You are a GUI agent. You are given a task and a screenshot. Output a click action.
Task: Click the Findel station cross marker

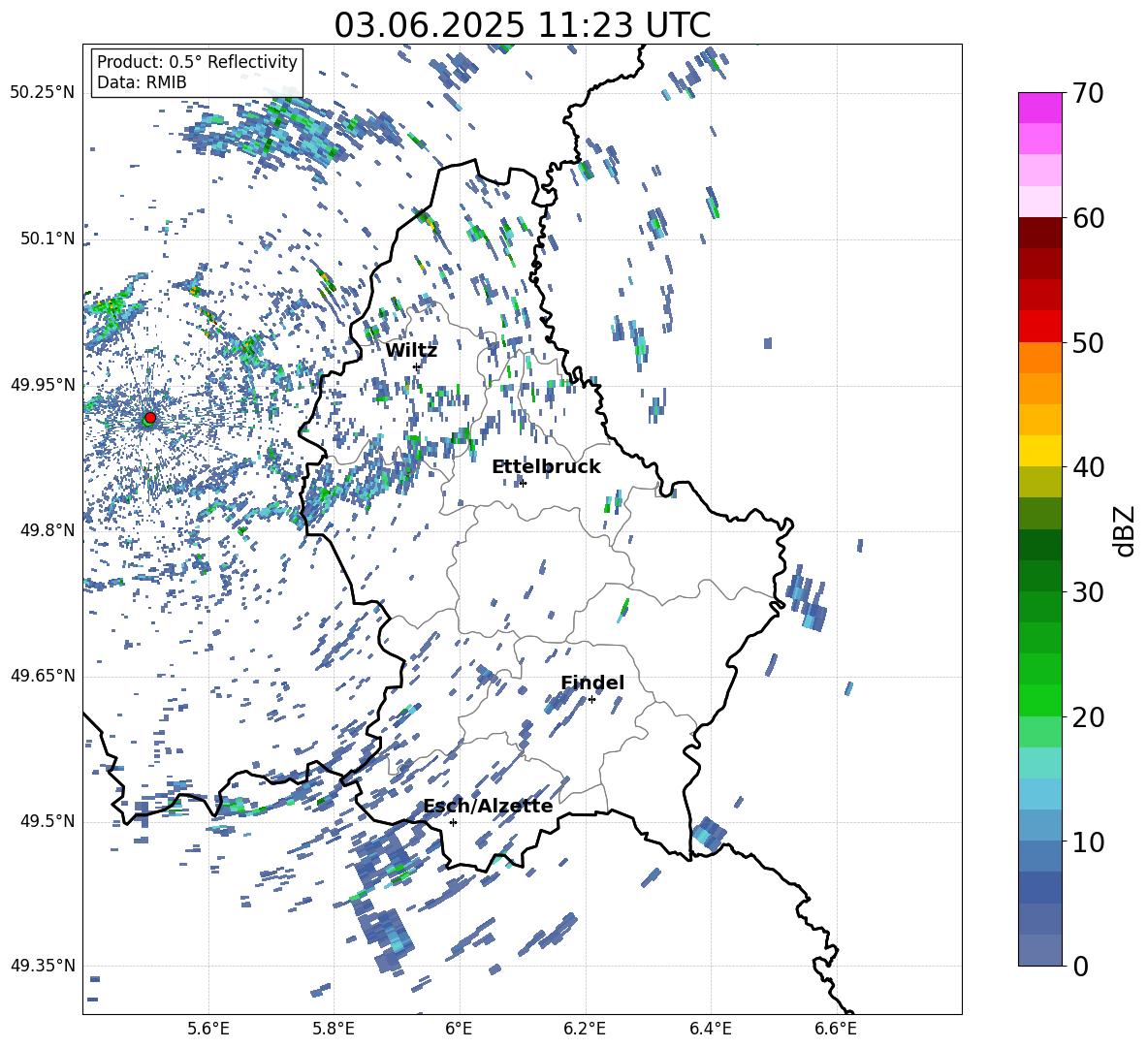coord(591,700)
